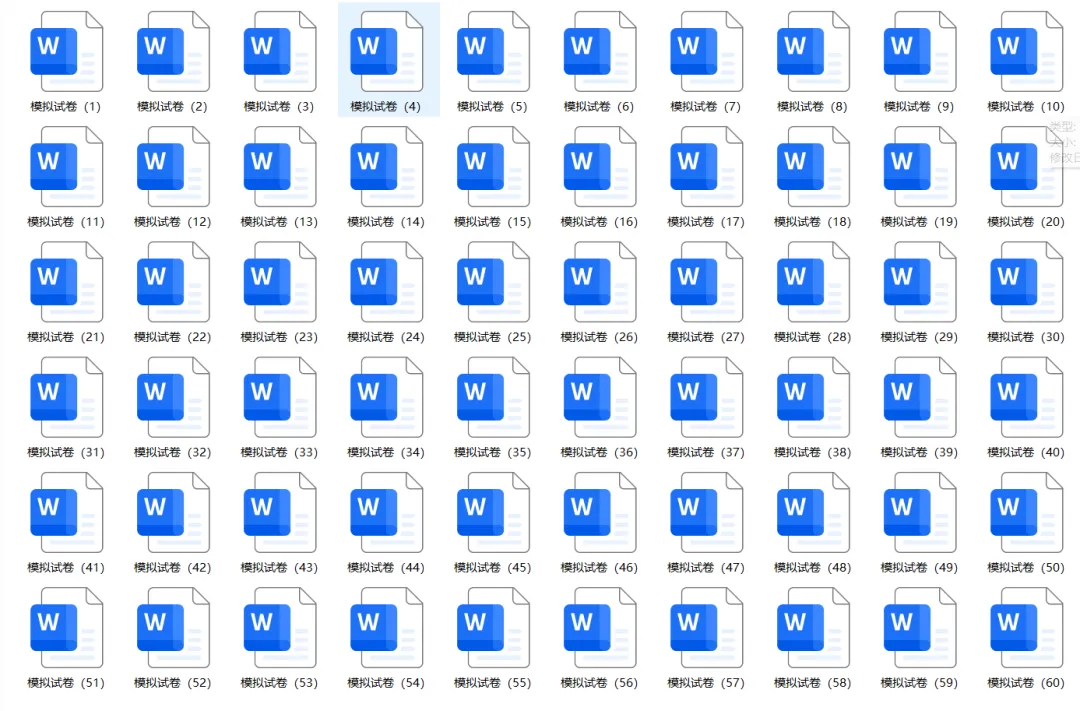Select document icon 模拟试卷 (23)

(280, 282)
